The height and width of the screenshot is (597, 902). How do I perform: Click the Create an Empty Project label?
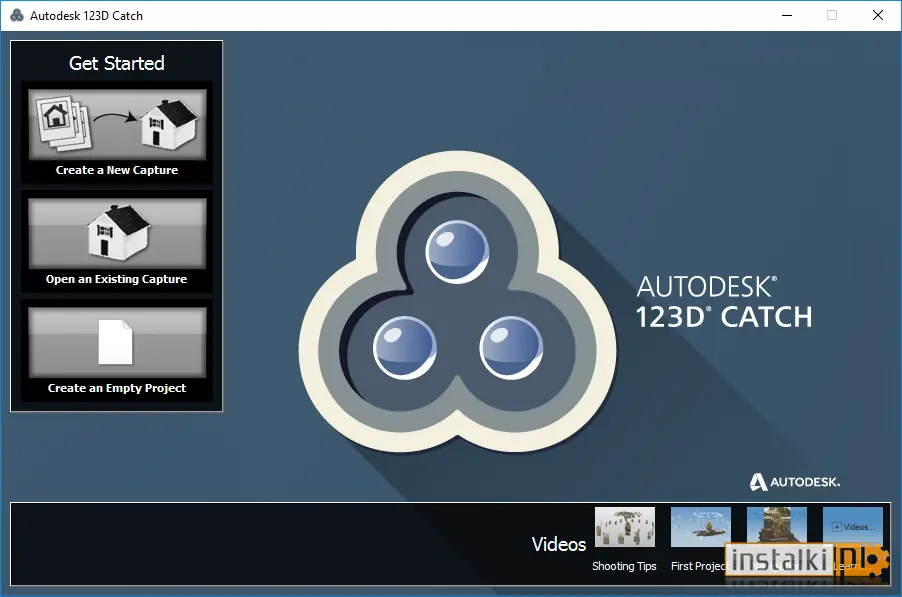pos(117,388)
